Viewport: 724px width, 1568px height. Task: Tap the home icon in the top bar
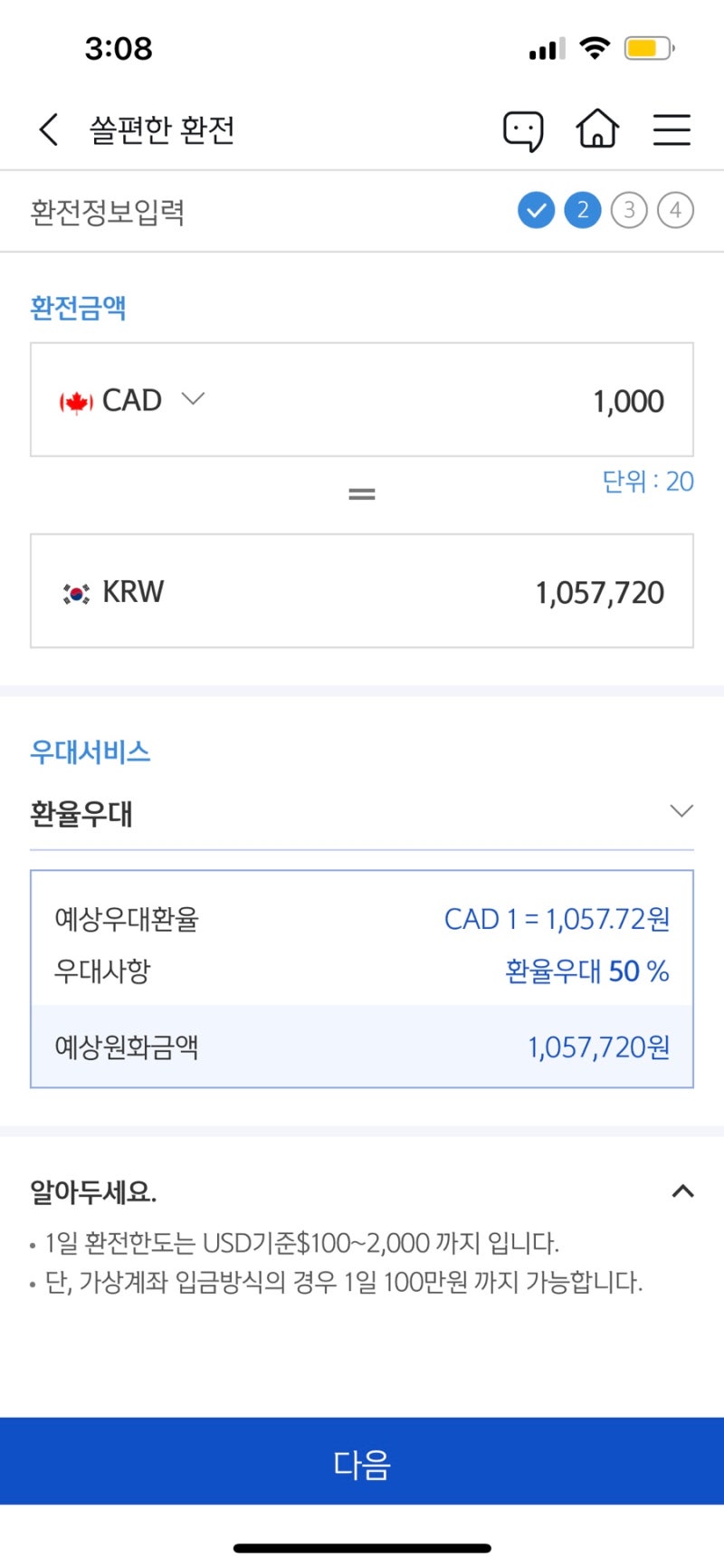pos(597,129)
